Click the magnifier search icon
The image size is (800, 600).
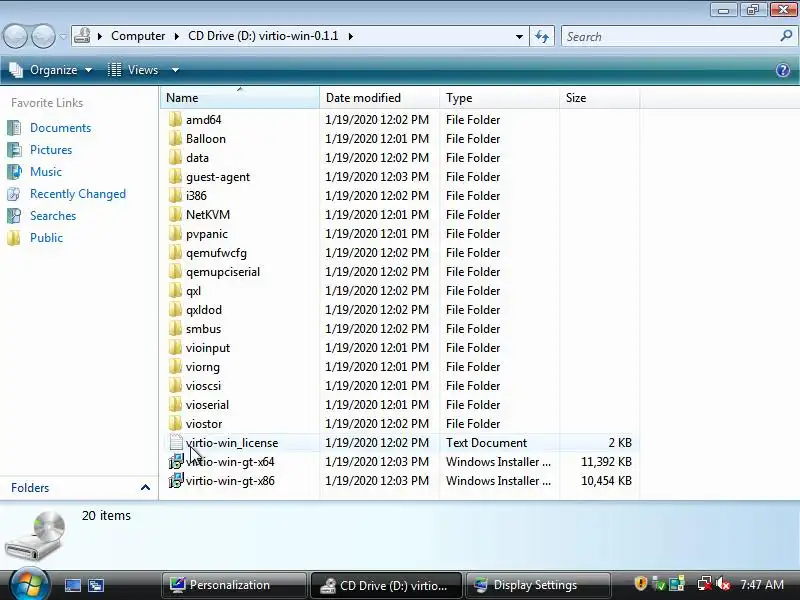click(x=786, y=36)
